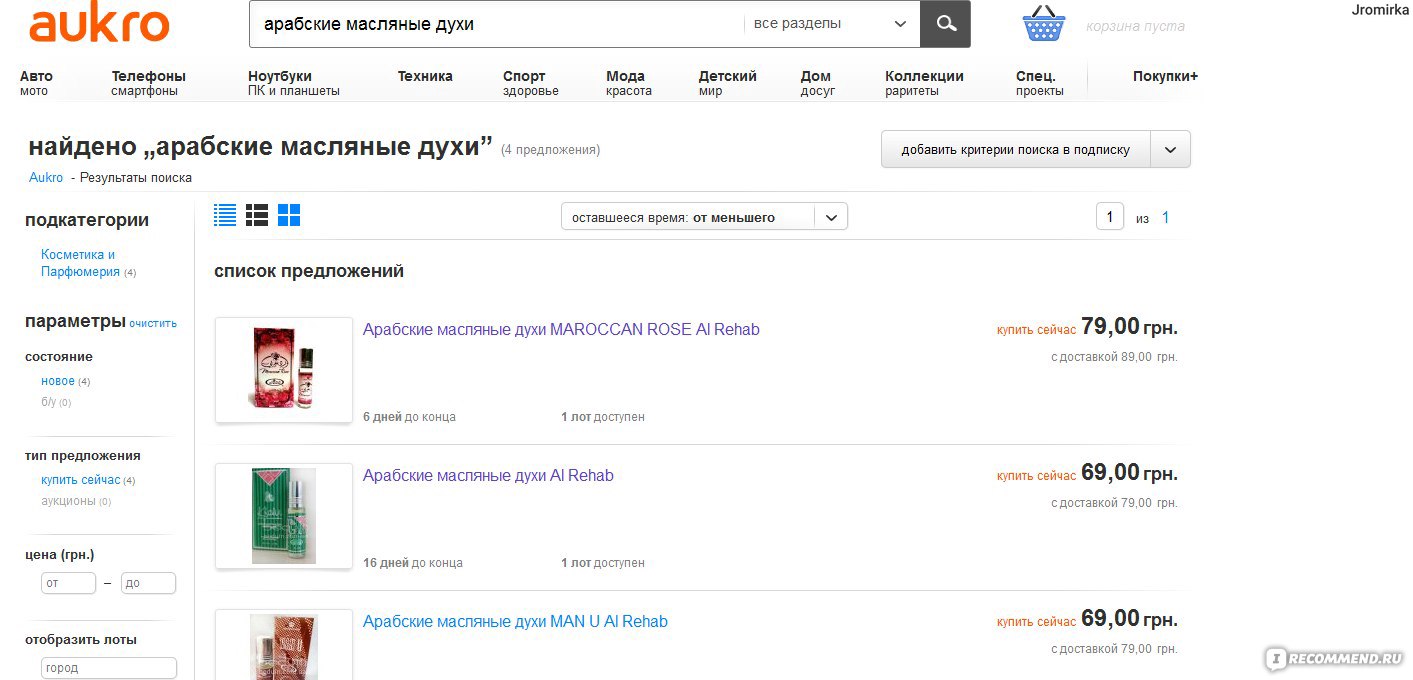Viewport: 1413px width, 680px height.
Task: Follow the Aukro breadcrumb link
Action: (46, 178)
